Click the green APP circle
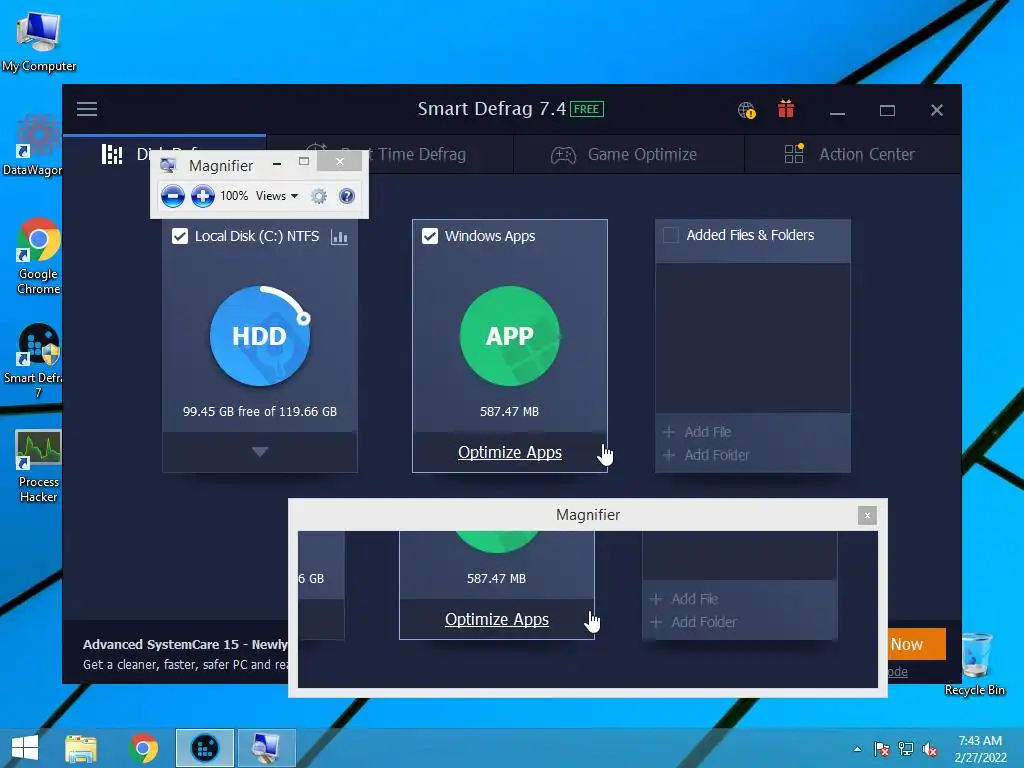This screenshot has height=768, width=1024. coord(509,336)
